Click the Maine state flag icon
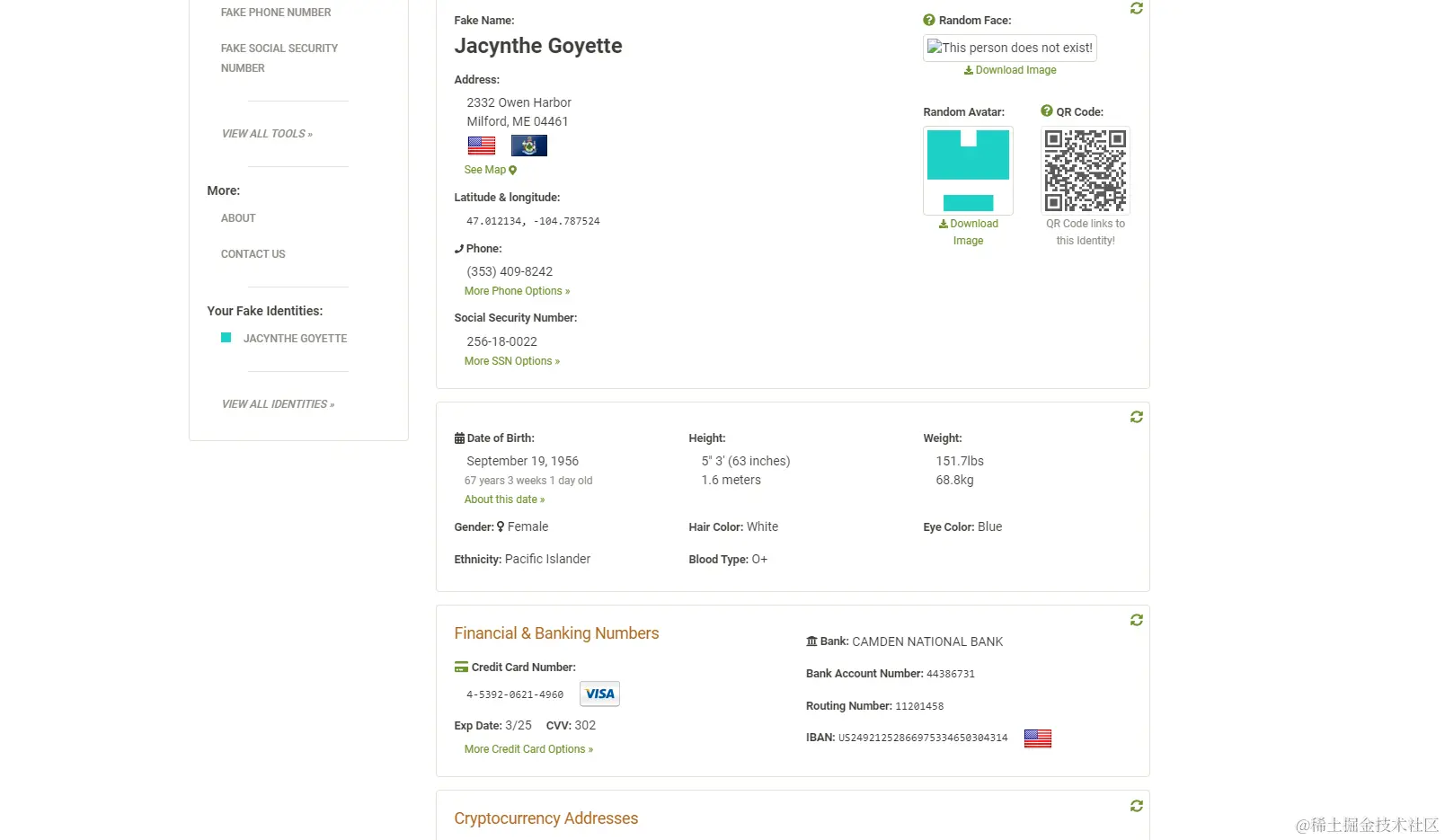 pyautogui.click(x=529, y=146)
